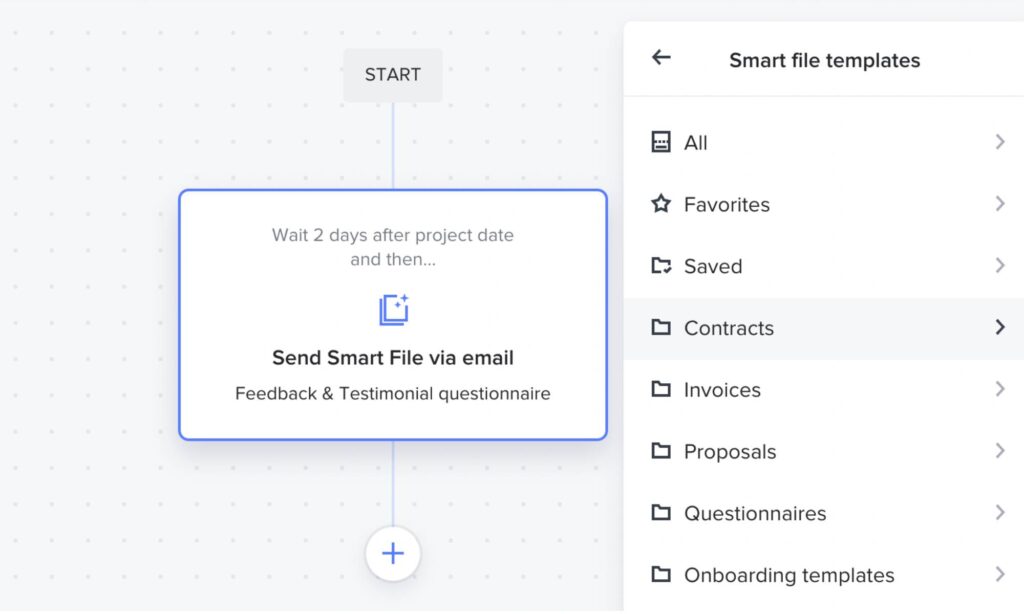Open the Contracts folder icon
This screenshot has height=614, width=1024.
tap(661, 328)
